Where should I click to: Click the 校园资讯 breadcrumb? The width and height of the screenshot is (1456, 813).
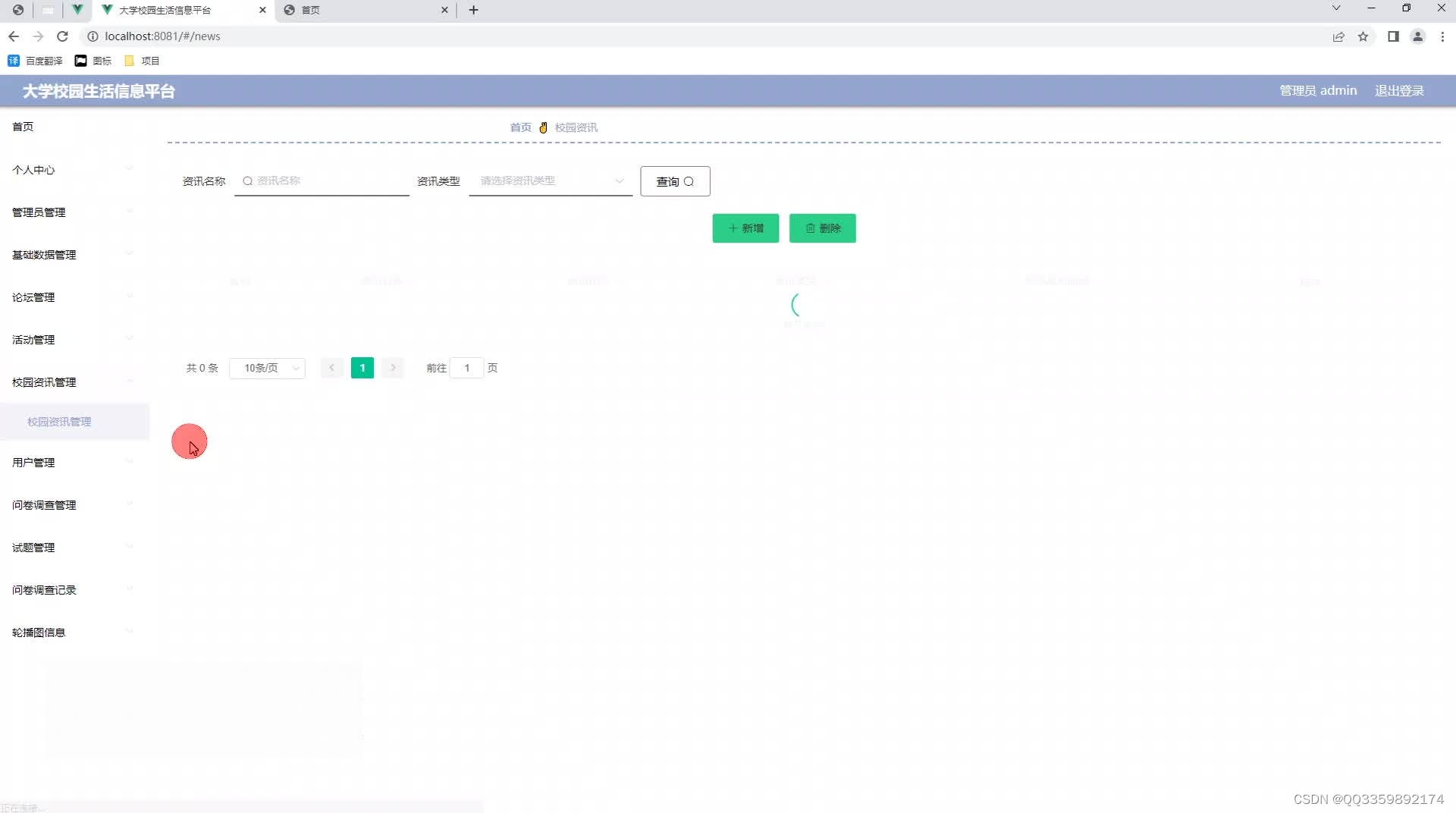(x=576, y=127)
